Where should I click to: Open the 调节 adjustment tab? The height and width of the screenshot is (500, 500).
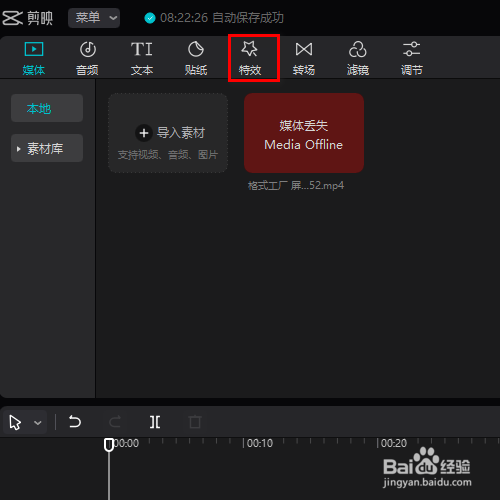(x=412, y=58)
